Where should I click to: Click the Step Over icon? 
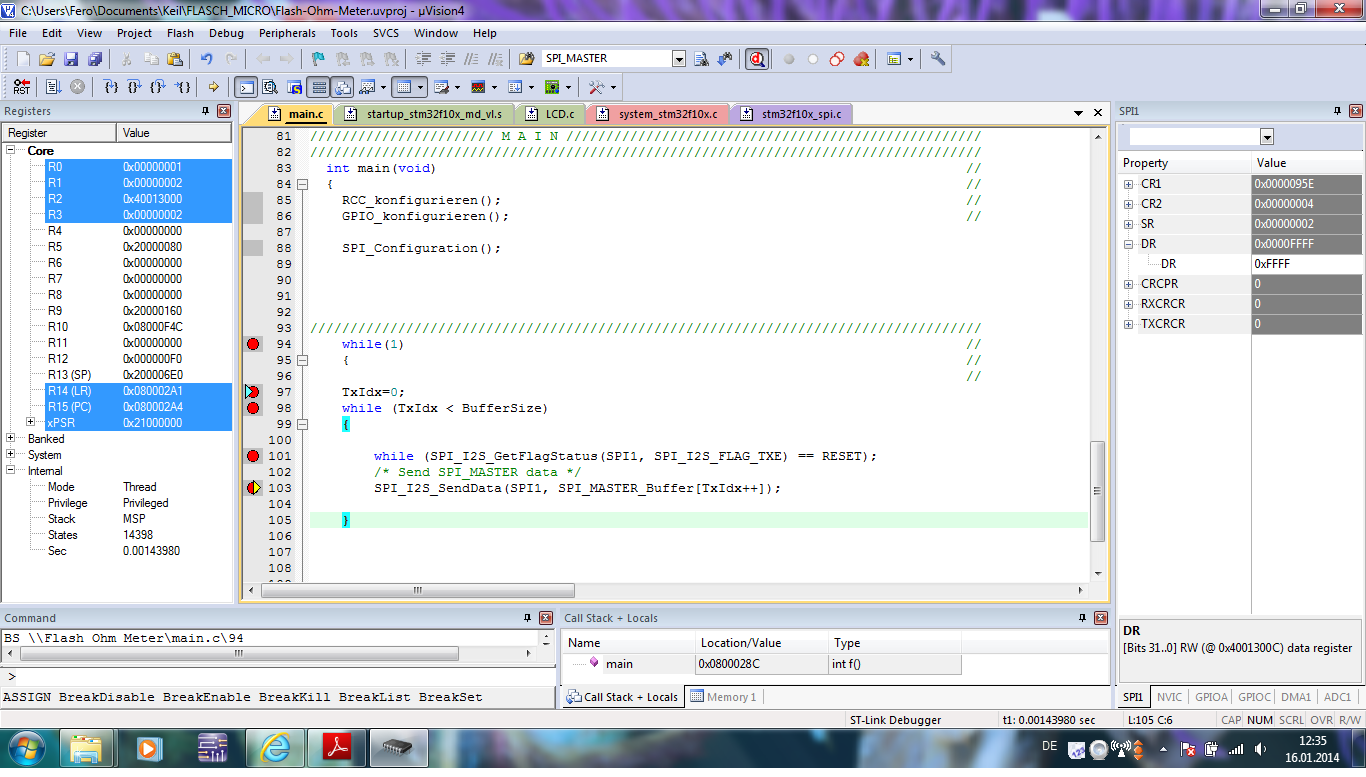click(x=134, y=87)
